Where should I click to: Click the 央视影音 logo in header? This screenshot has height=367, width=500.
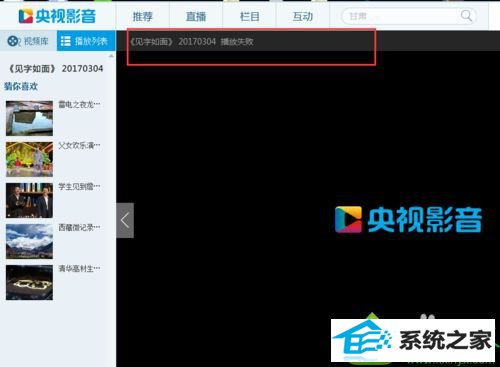coord(57,16)
